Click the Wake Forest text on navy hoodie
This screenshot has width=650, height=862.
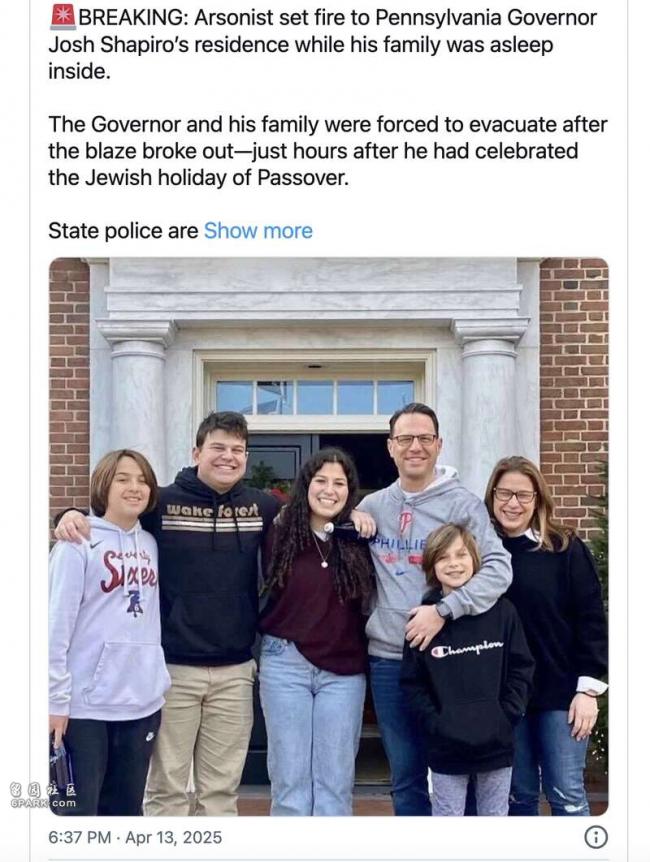[x=212, y=511]
